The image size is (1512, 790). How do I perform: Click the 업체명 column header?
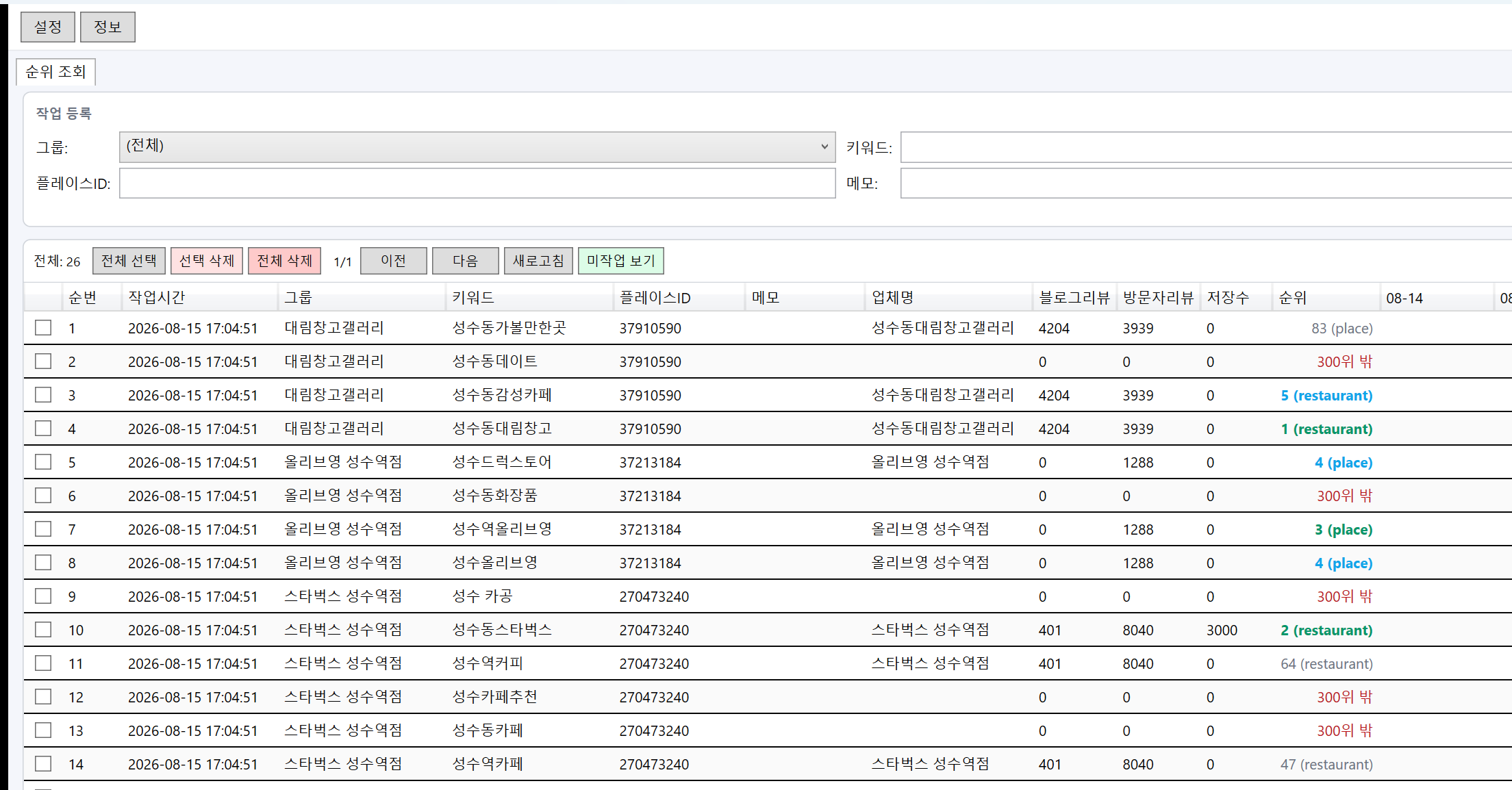click(x=948, y=298)
